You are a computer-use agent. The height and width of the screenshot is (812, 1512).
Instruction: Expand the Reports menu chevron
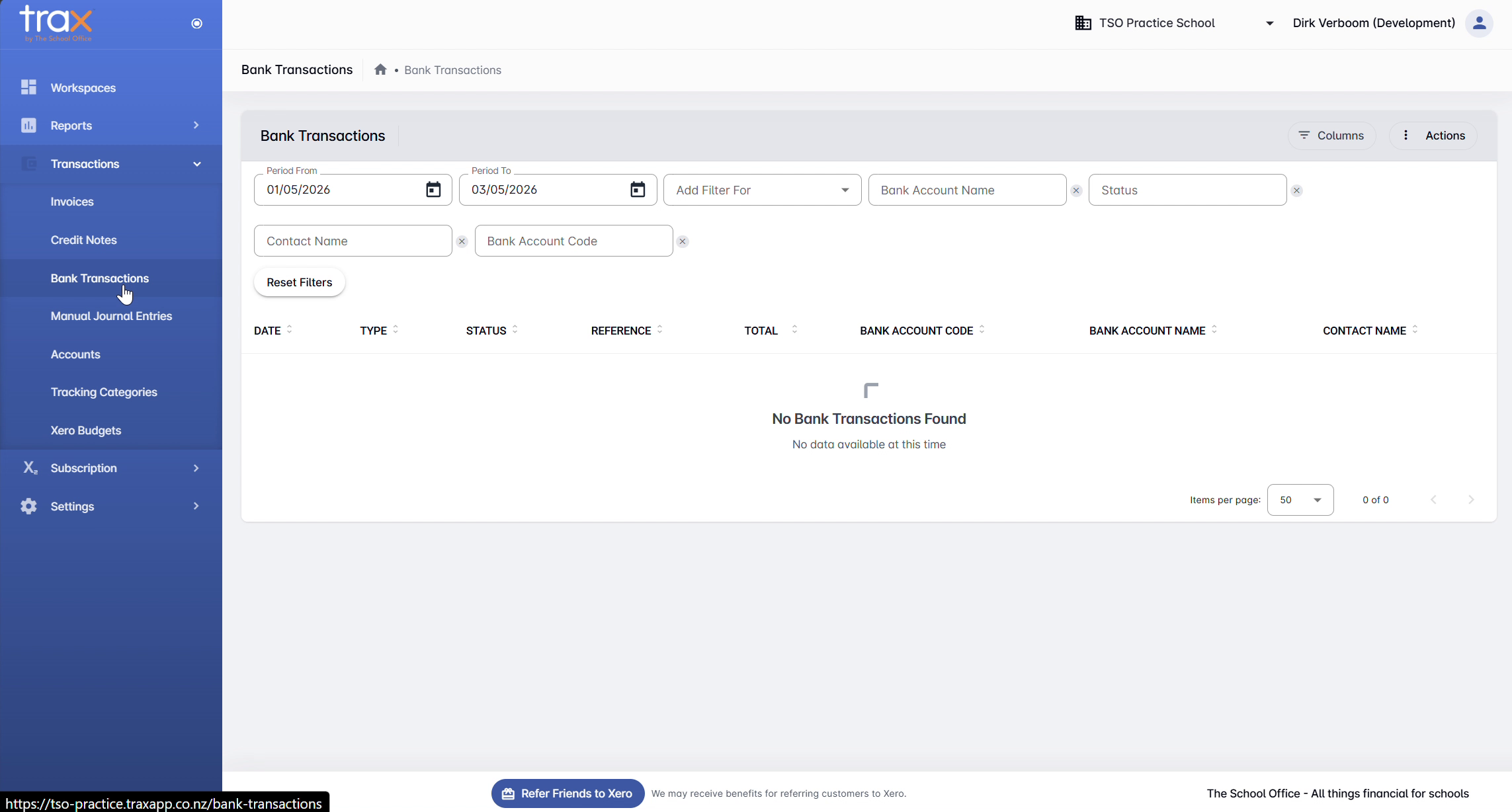coord(196,126)
